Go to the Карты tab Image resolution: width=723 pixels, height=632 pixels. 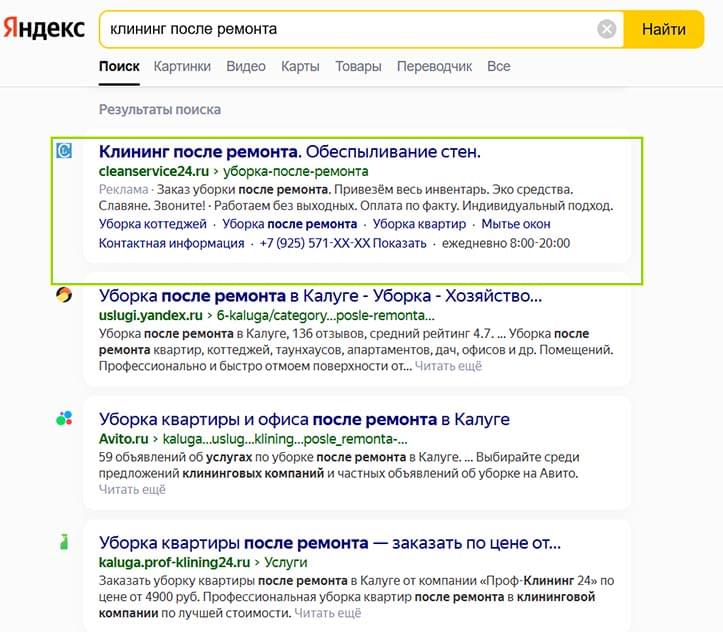(x=300, y=66)
